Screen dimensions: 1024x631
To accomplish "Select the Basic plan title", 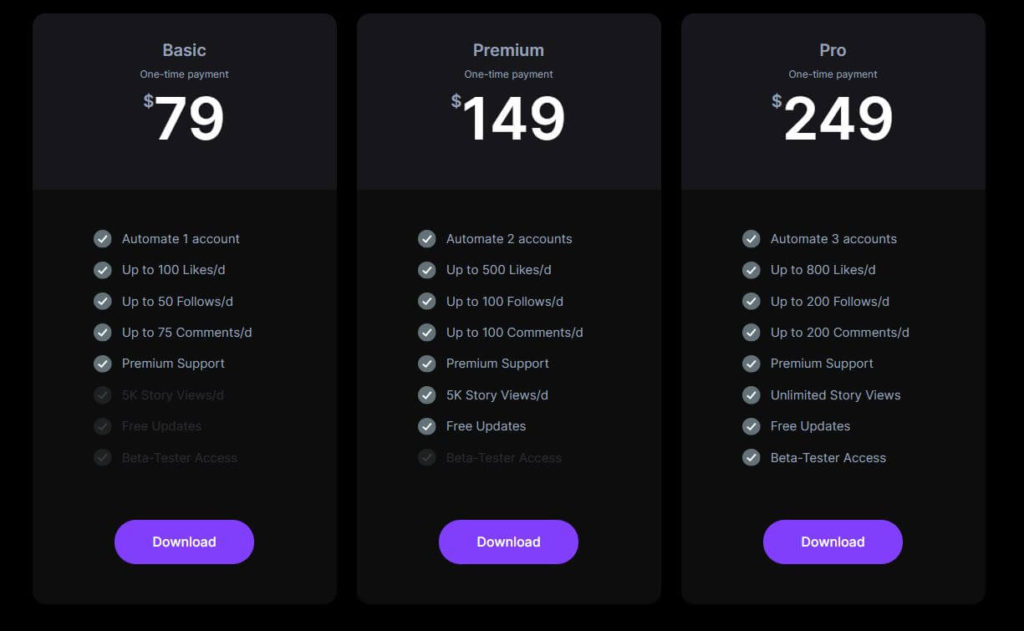I will [x=184, y=50].
